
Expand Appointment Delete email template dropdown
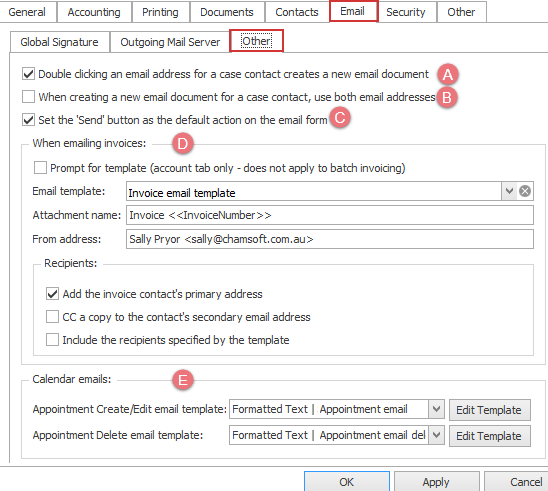click(436, 435)
